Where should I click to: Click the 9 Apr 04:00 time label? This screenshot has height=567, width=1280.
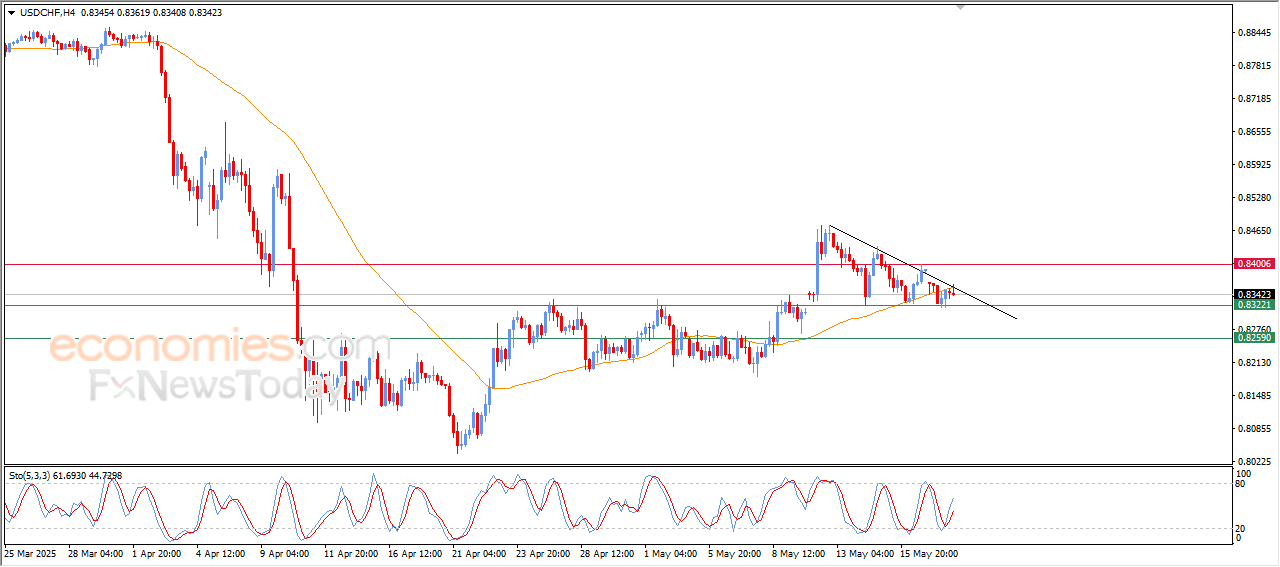pos(287,552)
